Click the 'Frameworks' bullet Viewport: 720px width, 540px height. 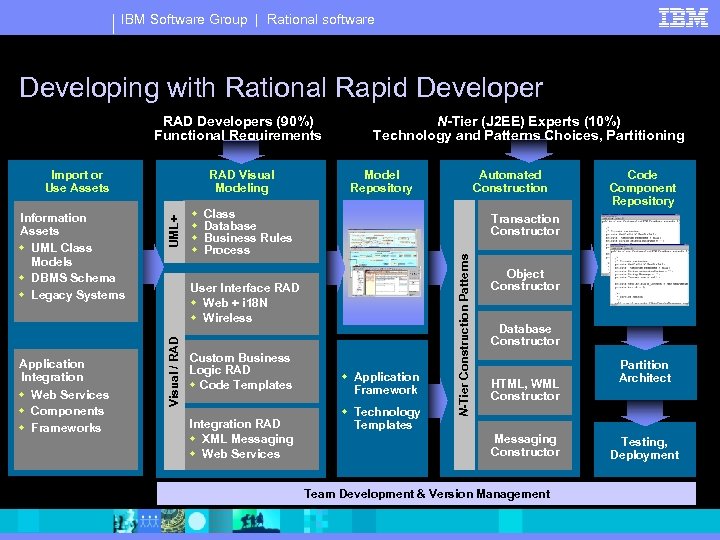[x=66, y=428]
